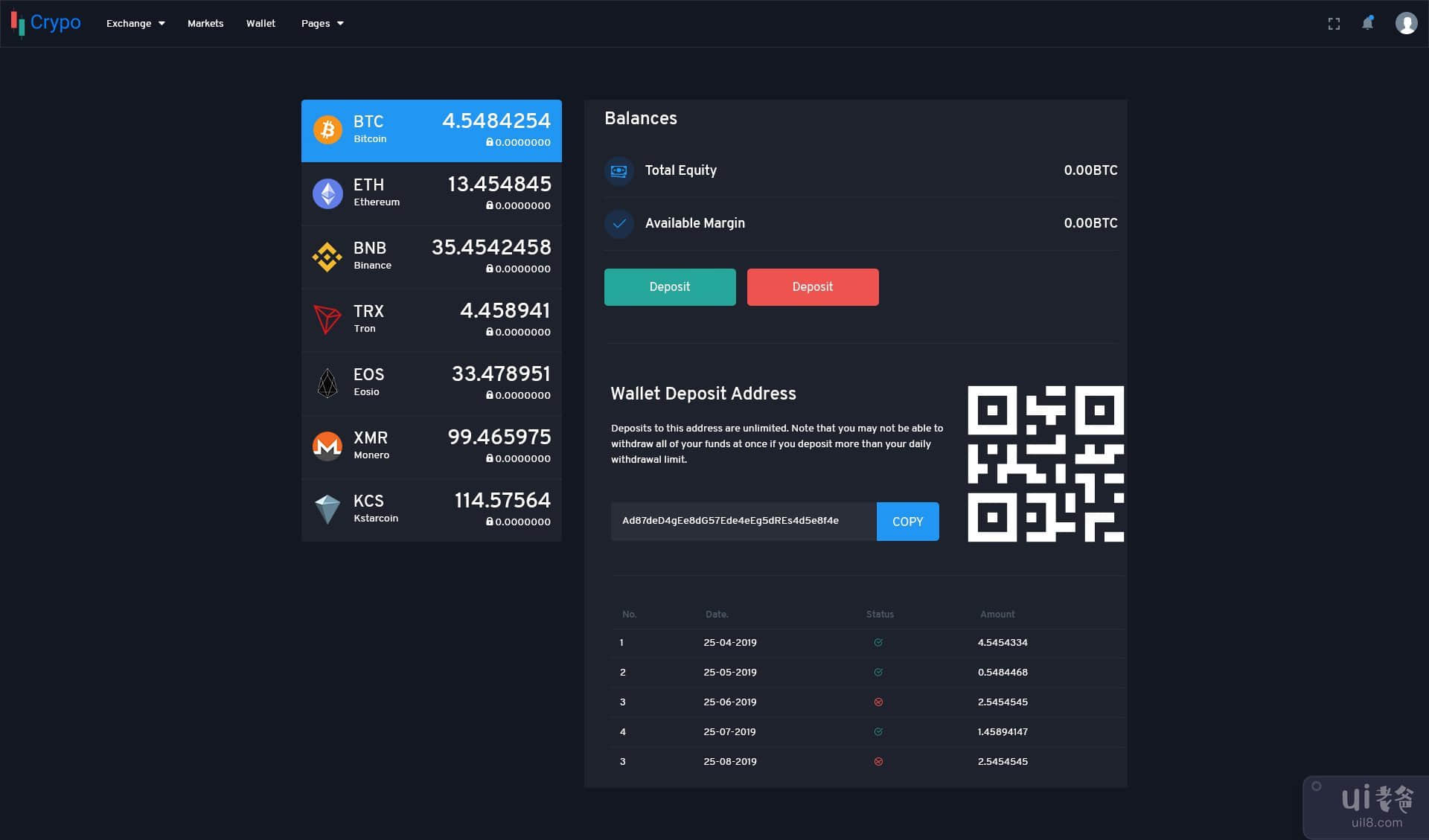The width and height of the screenshot is (1429, 840).
Task: Open the notifications bell
Action: click(x=1368, y=23)
